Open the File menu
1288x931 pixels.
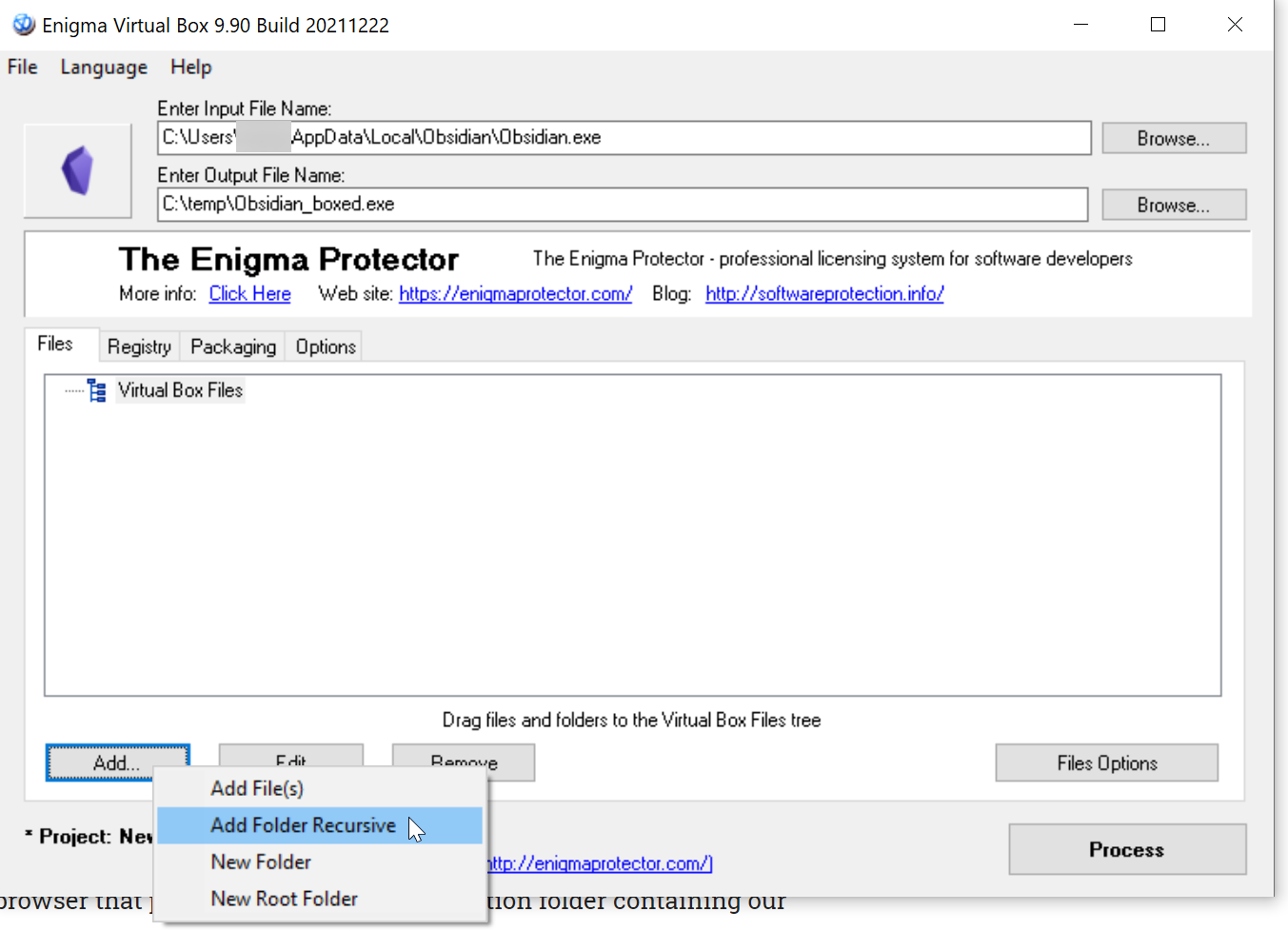coord(23,68)
